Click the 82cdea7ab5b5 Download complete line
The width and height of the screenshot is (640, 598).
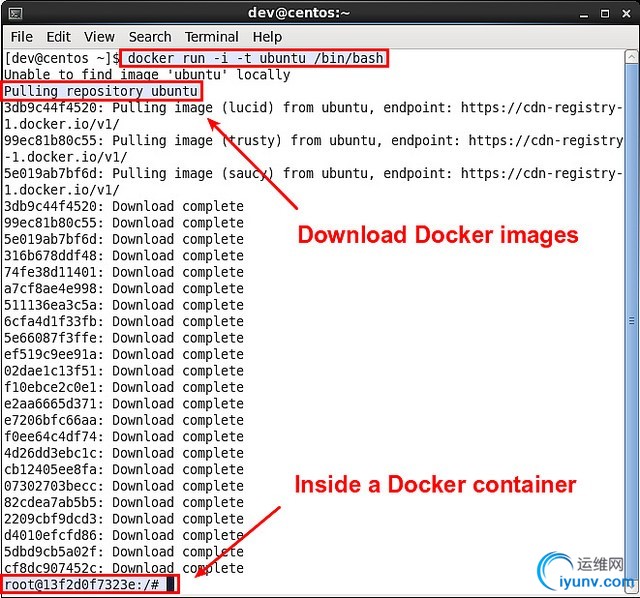[124, 502]
